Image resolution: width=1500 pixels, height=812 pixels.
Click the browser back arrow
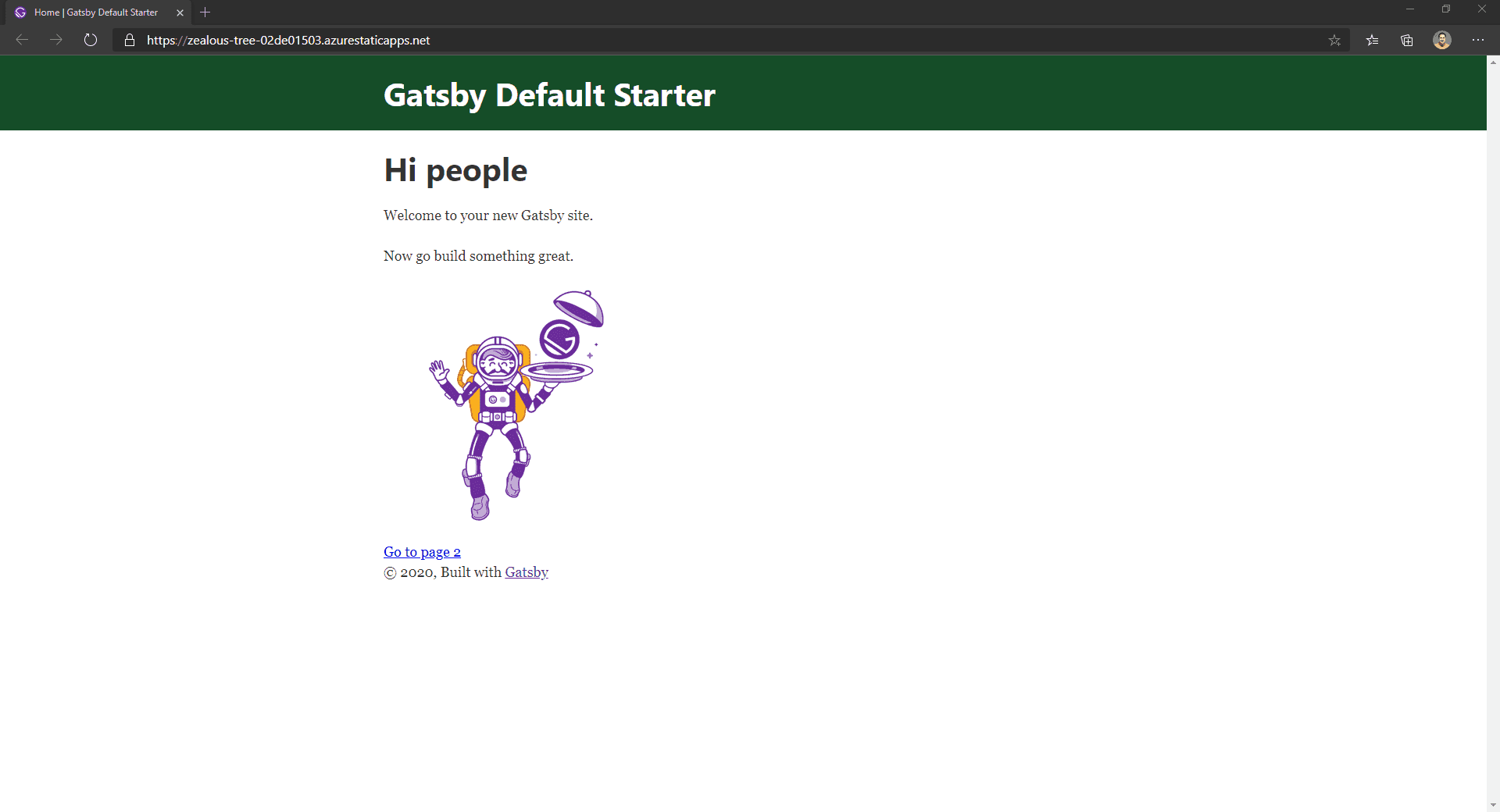tap(22, 40)
